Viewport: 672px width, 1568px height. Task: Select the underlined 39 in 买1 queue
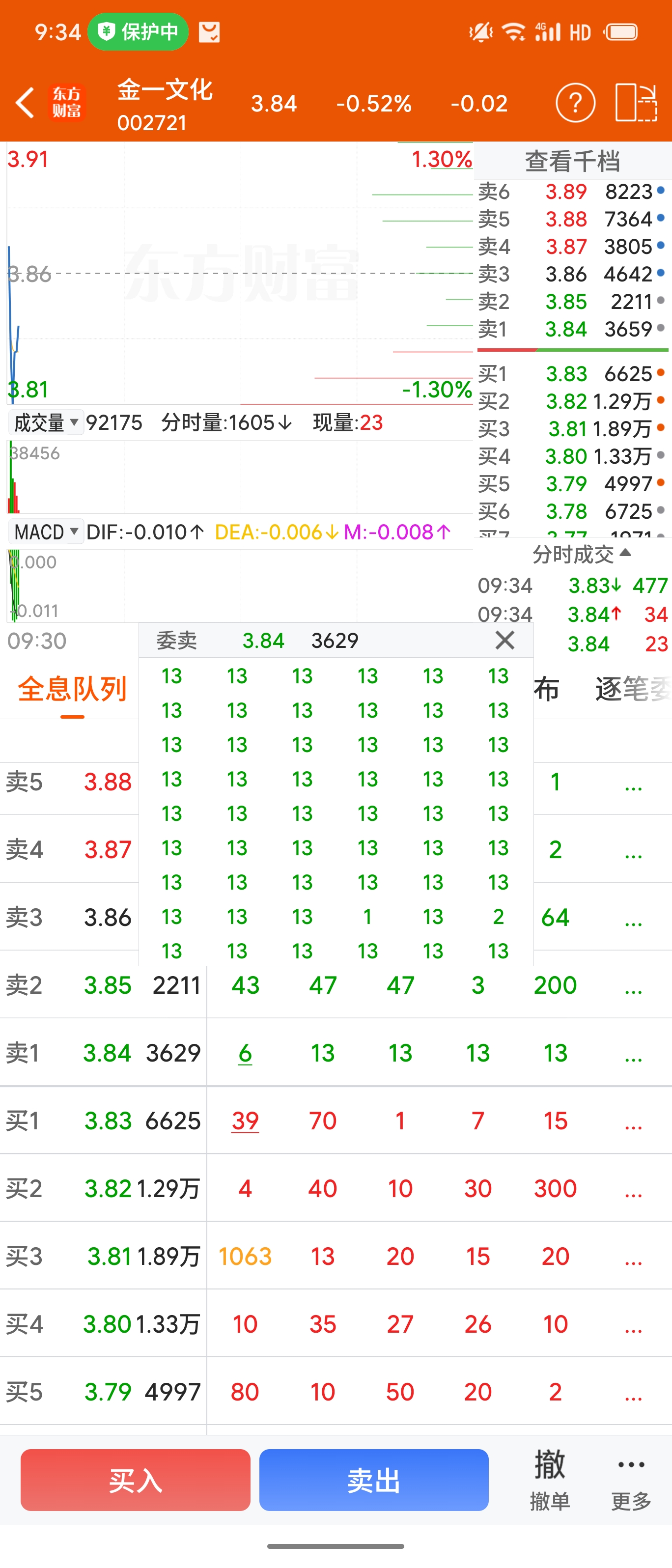coord(245,1120)
